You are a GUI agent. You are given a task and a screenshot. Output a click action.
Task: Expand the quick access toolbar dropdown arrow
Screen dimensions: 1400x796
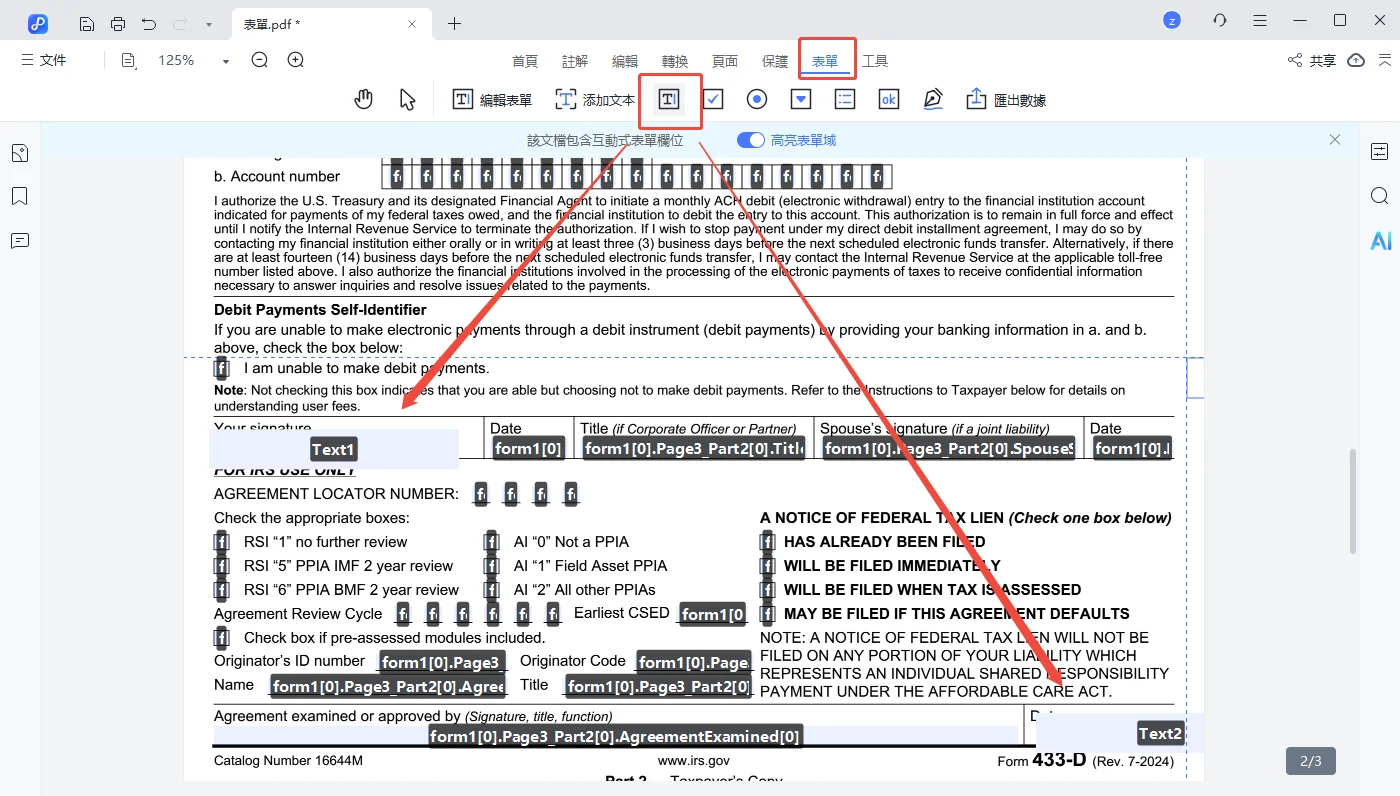[208, 24]
